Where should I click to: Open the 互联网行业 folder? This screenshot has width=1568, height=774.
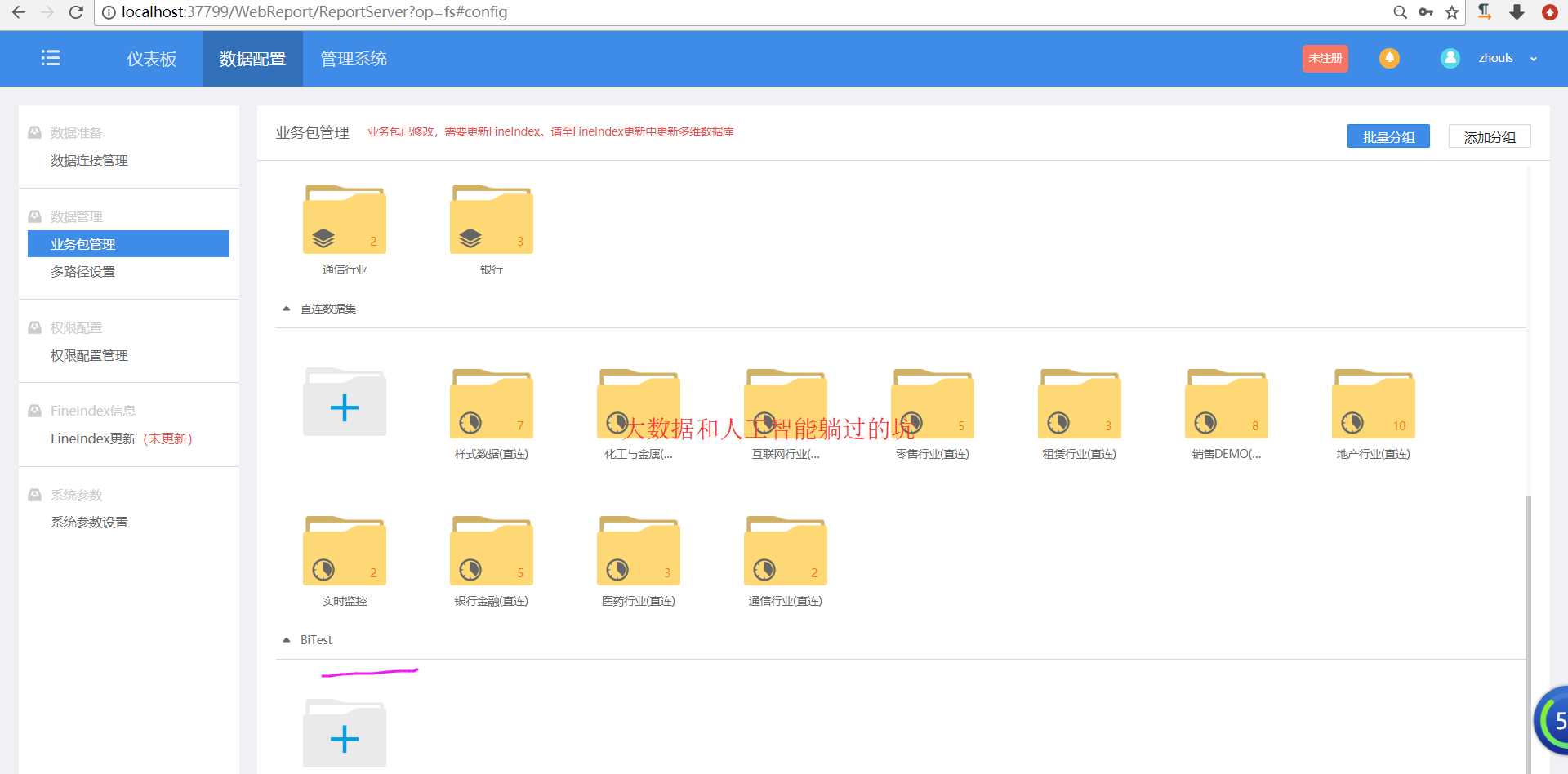pos(786,403)
